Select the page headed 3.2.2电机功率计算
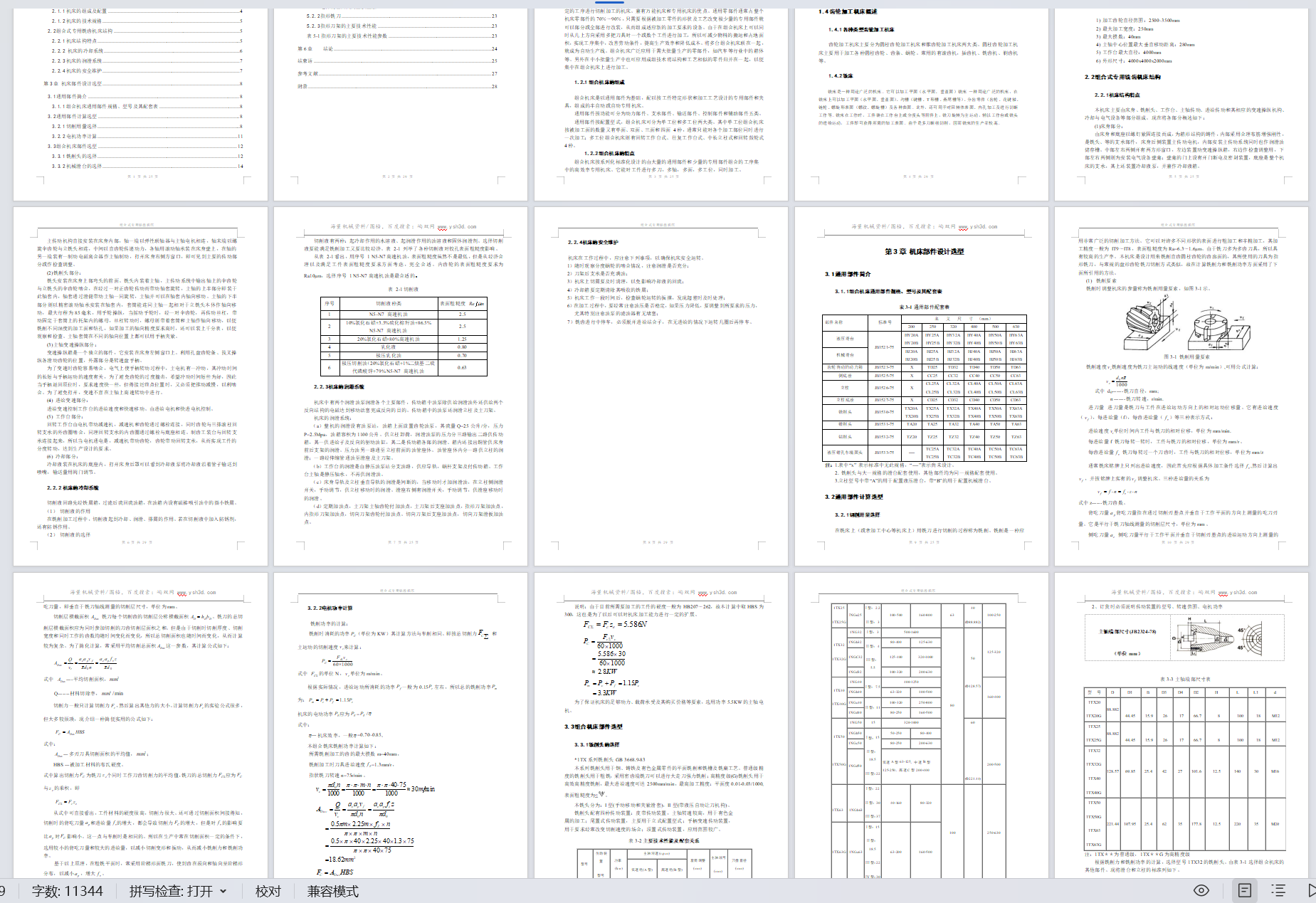The image size is (1316, 903). click(x=402, y=725)
